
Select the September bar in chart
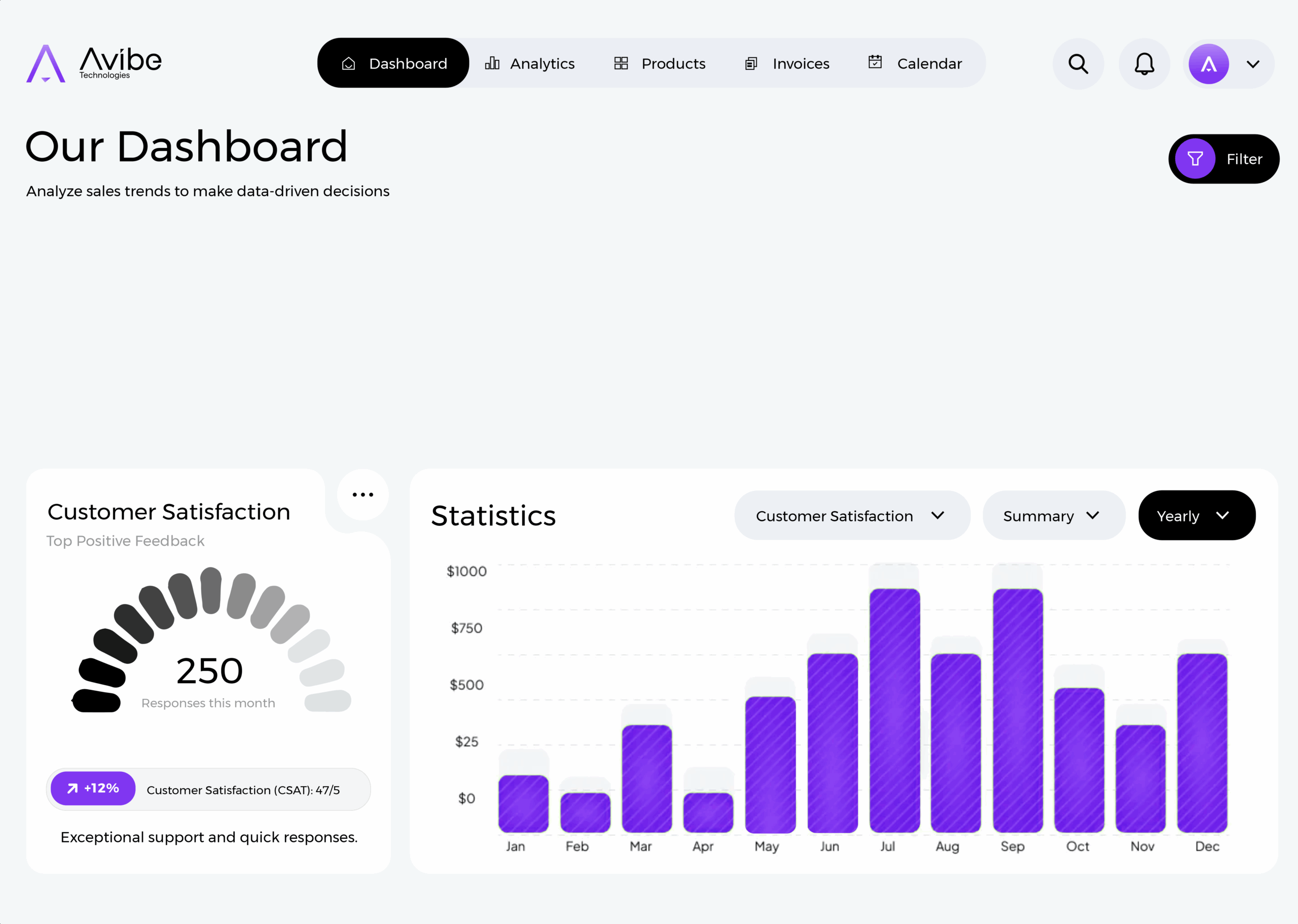[x=1018, y=710]
